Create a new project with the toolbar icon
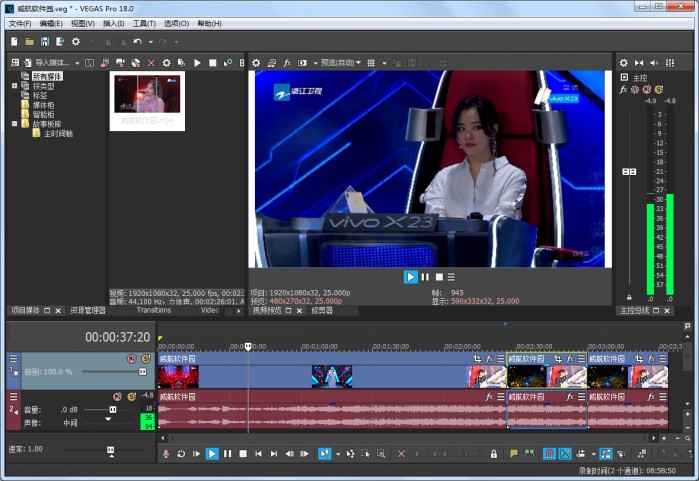The height and width of the screenshot is (481, 699). coord(14,42)
